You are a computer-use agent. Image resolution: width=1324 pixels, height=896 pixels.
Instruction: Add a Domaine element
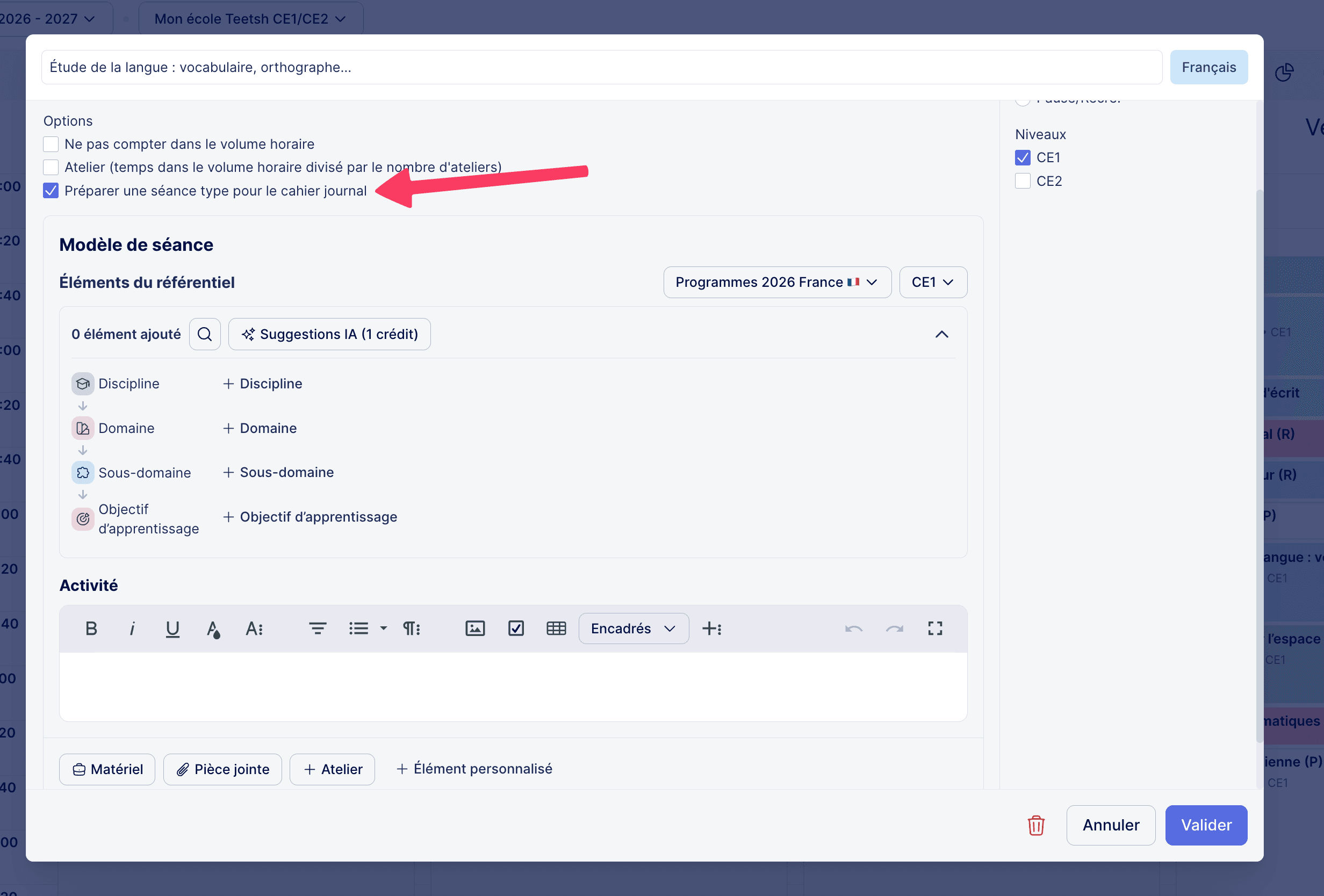259,428
